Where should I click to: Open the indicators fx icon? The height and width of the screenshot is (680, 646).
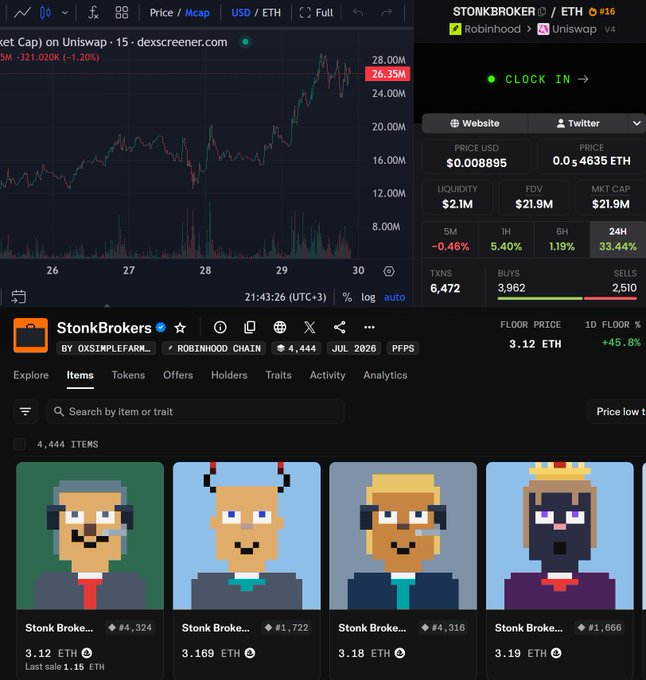[x=93, y=13]
